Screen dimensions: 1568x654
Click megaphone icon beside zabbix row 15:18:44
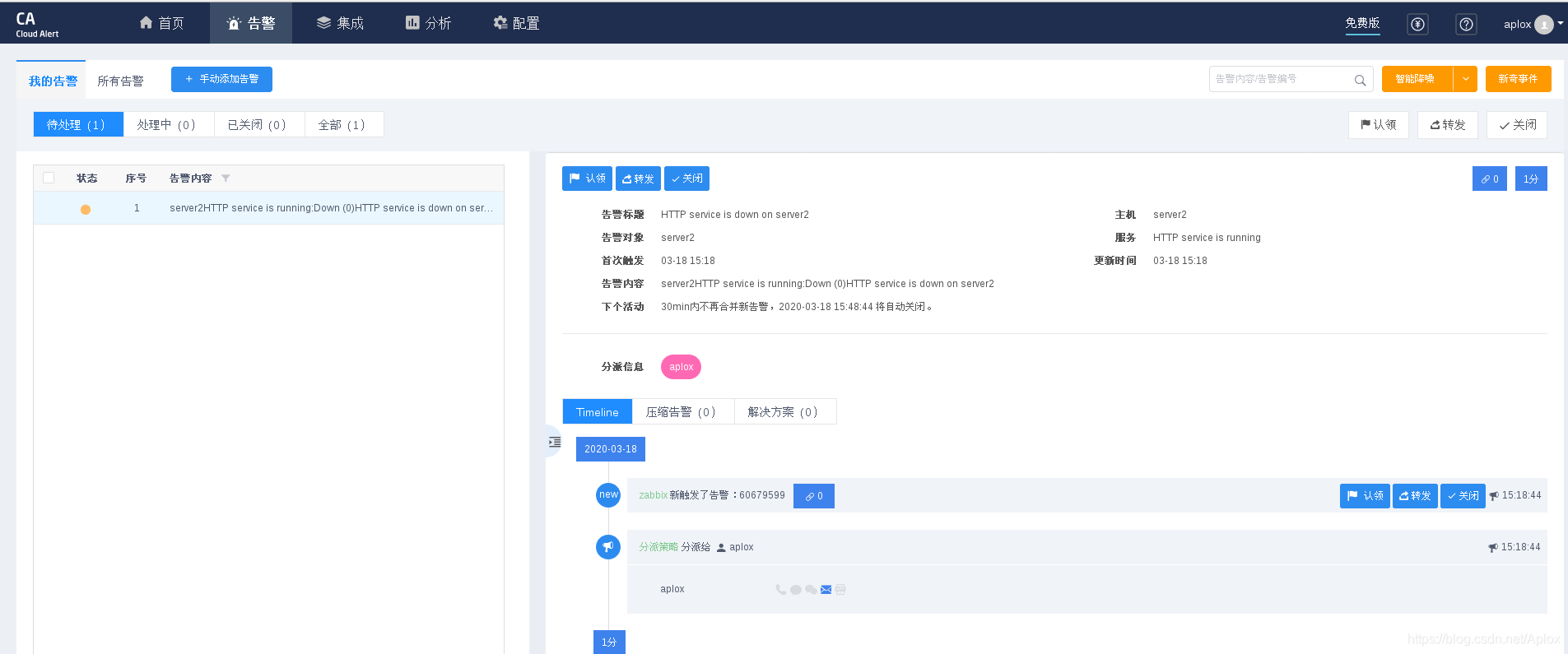(x=1493, y=496)
